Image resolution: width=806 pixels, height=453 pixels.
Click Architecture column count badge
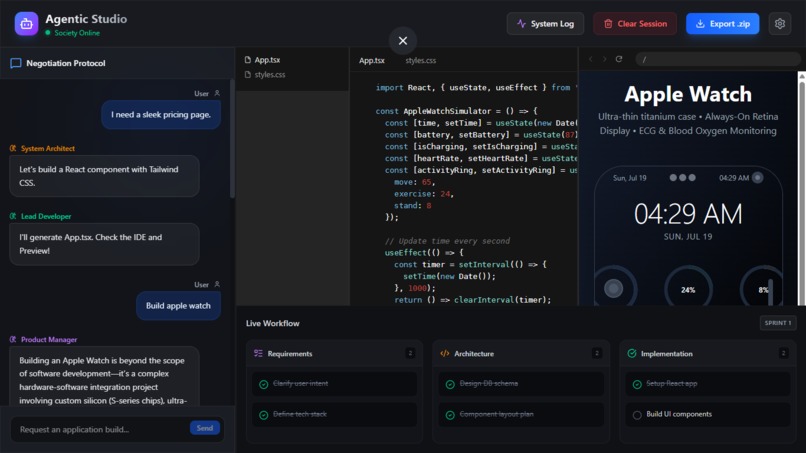point(597,353)
